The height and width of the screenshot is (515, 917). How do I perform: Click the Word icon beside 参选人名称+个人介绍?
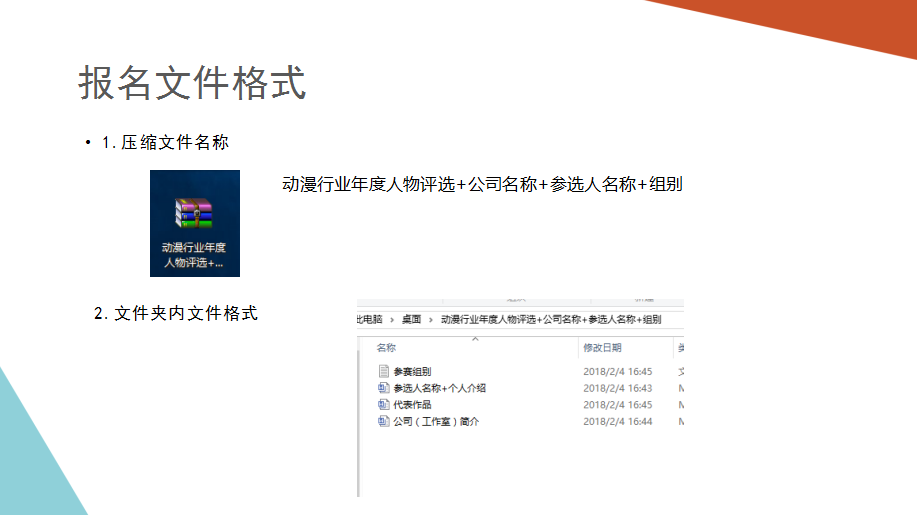click(x=384, y=388)
